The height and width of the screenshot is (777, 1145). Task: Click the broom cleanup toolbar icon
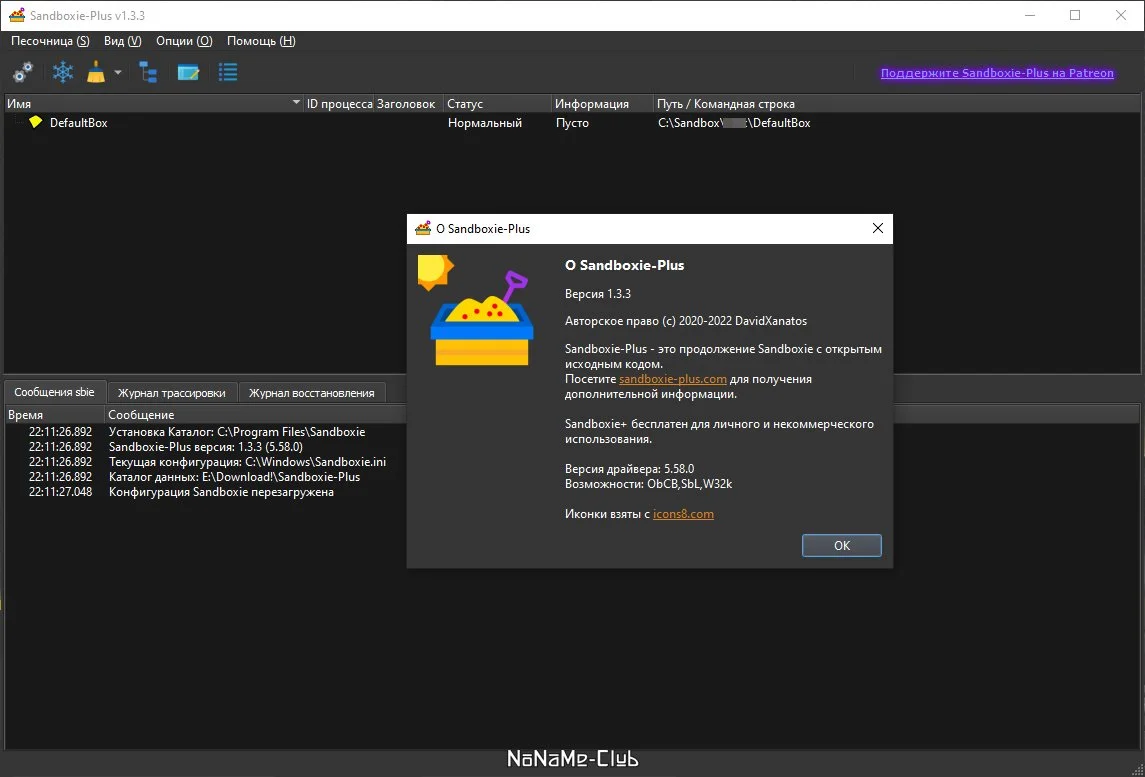96,72
